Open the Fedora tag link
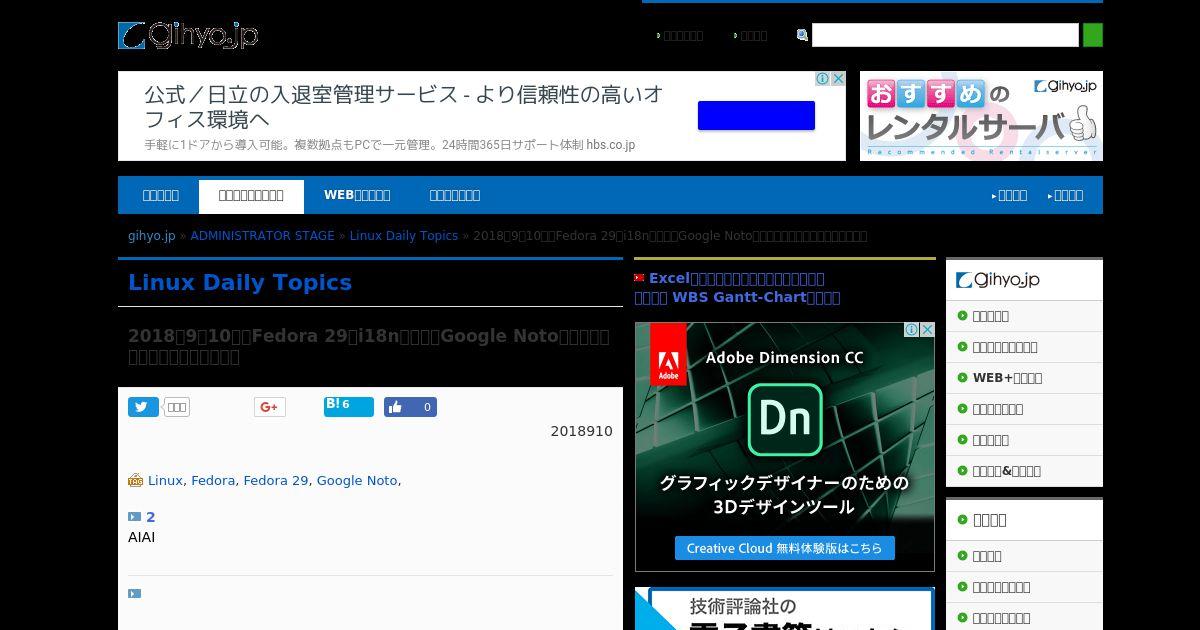 [213, 481]
